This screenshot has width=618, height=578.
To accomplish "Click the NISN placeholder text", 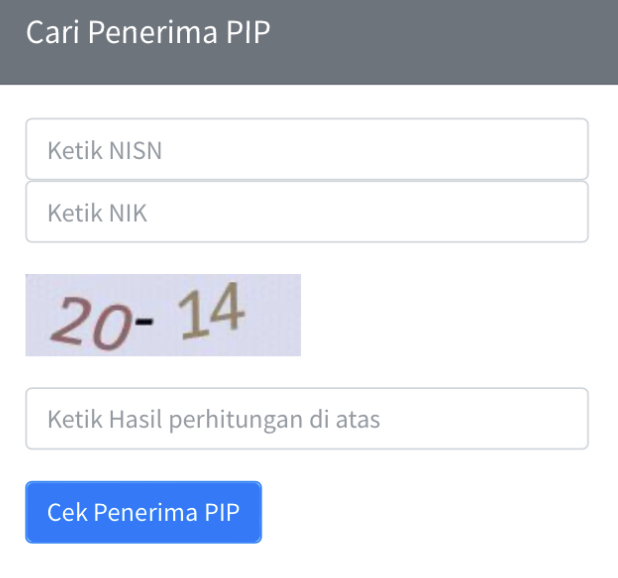I will tap(105, 150).
